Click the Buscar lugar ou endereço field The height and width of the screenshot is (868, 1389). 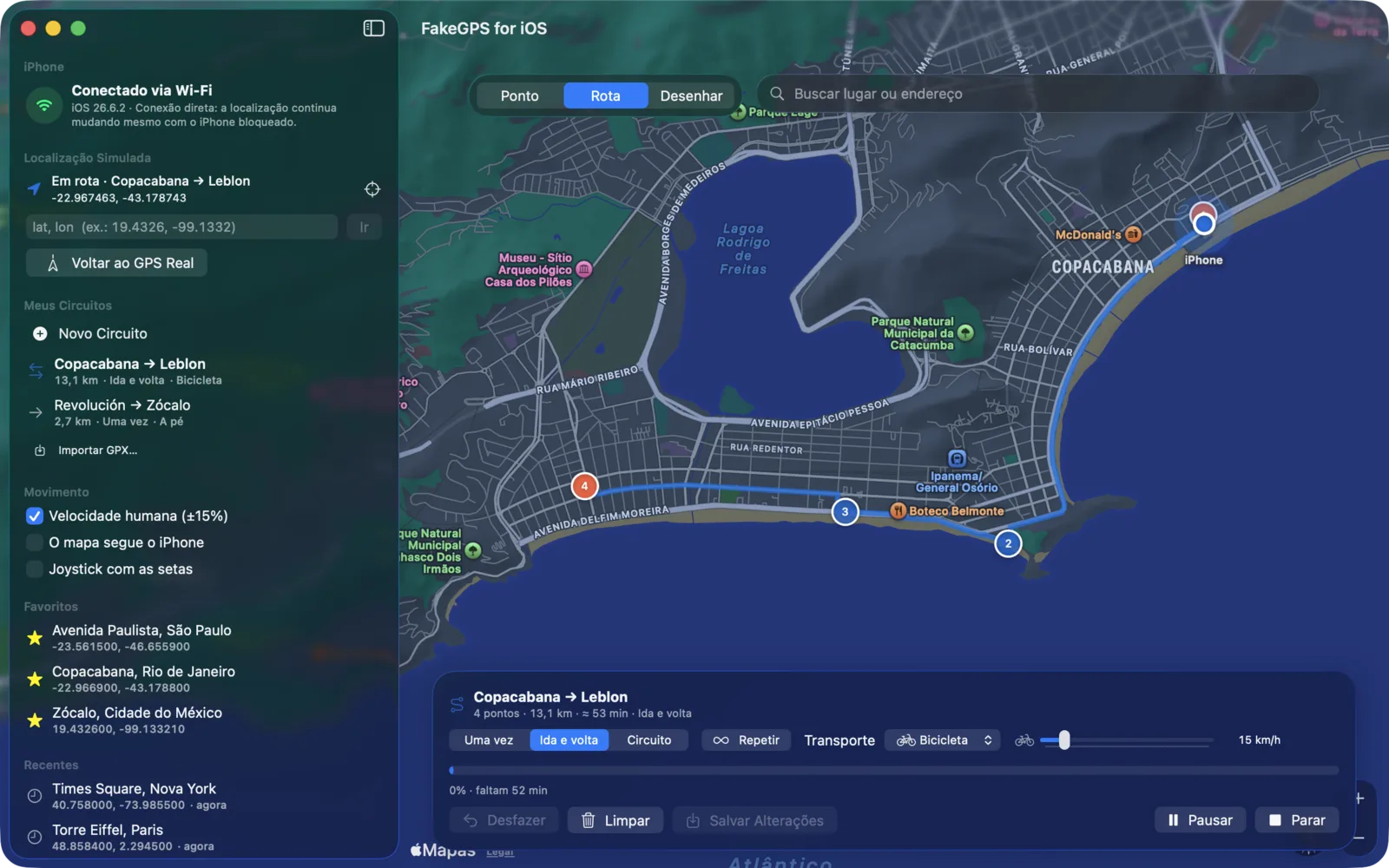click(1038, 94)
